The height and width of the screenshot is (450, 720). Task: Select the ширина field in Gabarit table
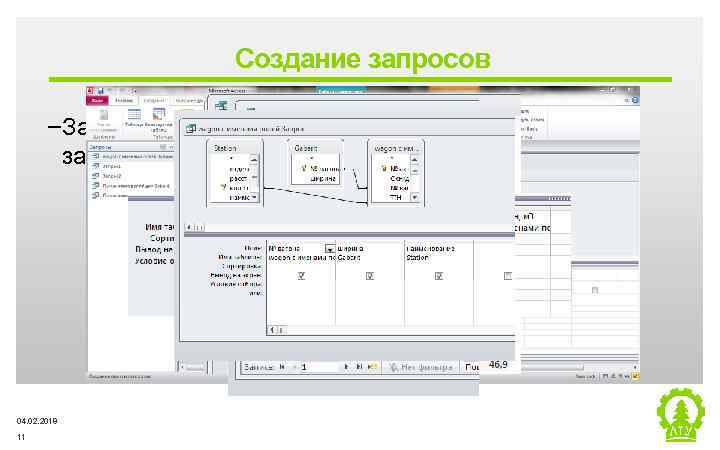(x=323, y=179)
